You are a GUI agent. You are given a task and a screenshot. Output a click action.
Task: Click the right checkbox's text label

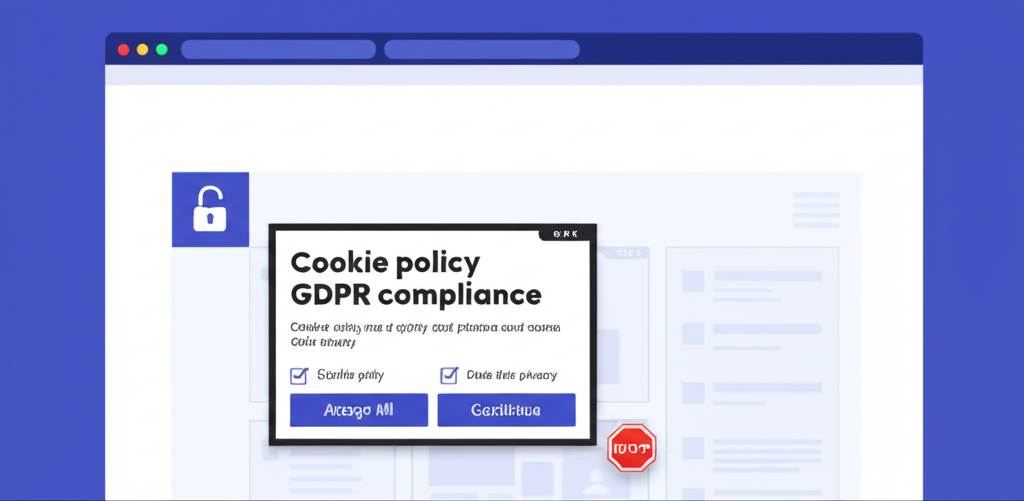click(x=511, y=376)
